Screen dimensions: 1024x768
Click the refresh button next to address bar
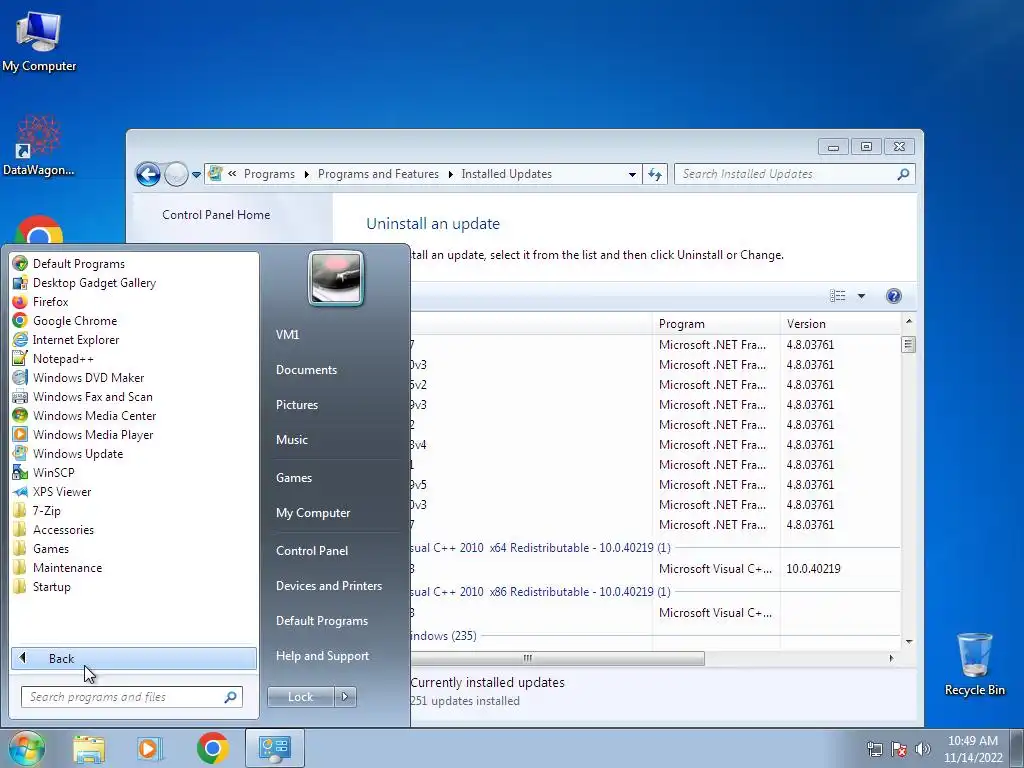coord(655,174)
